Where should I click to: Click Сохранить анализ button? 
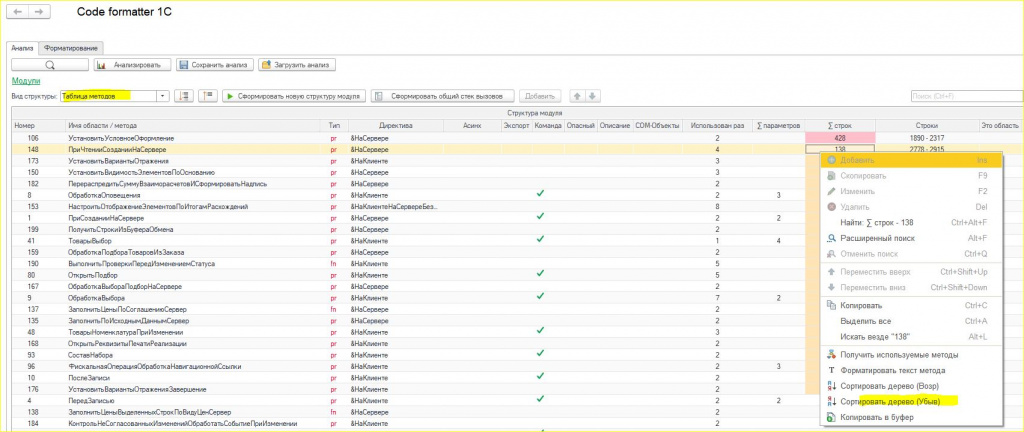tap(214, 65)
